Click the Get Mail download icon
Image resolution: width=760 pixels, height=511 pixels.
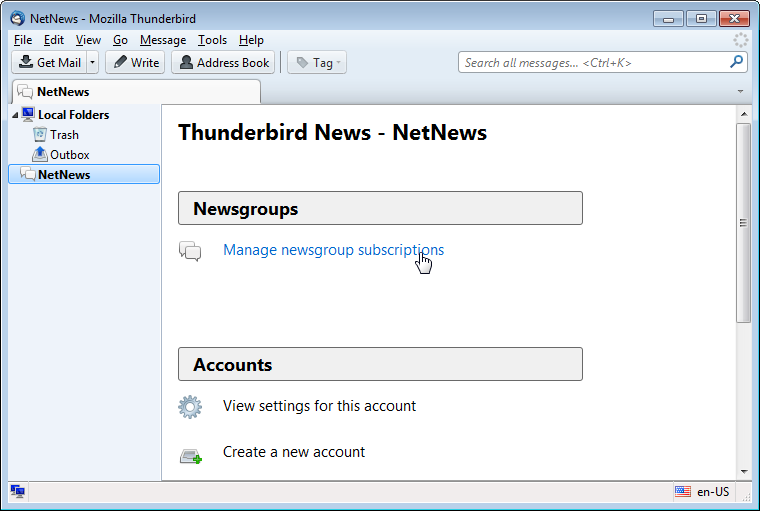click(x=25, y=62)
